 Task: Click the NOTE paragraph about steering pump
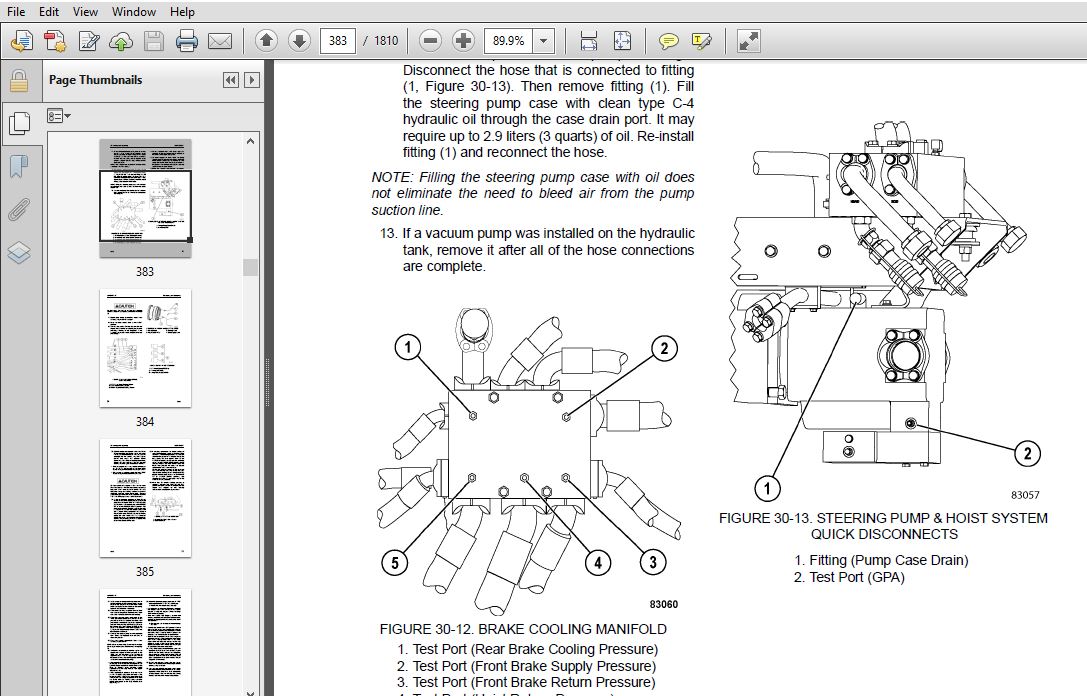pos(532,193)
